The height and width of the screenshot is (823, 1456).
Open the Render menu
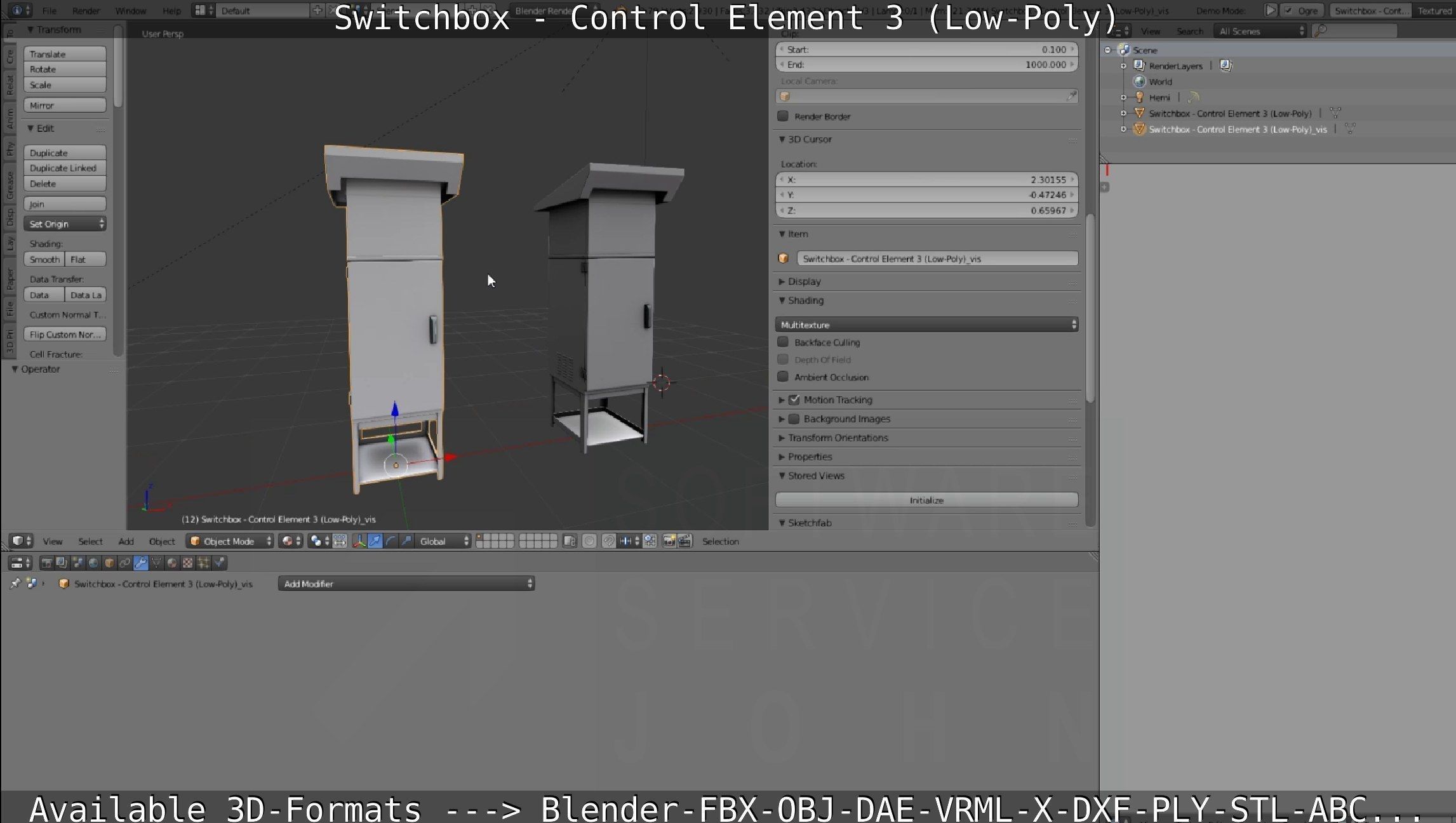[x=86, y=10]
